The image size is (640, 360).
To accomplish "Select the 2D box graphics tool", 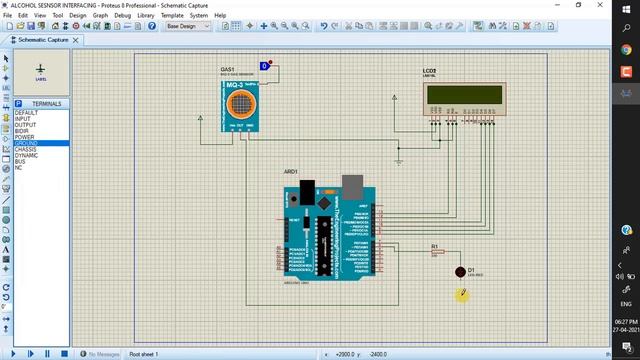I will click(x=6, y=210).
